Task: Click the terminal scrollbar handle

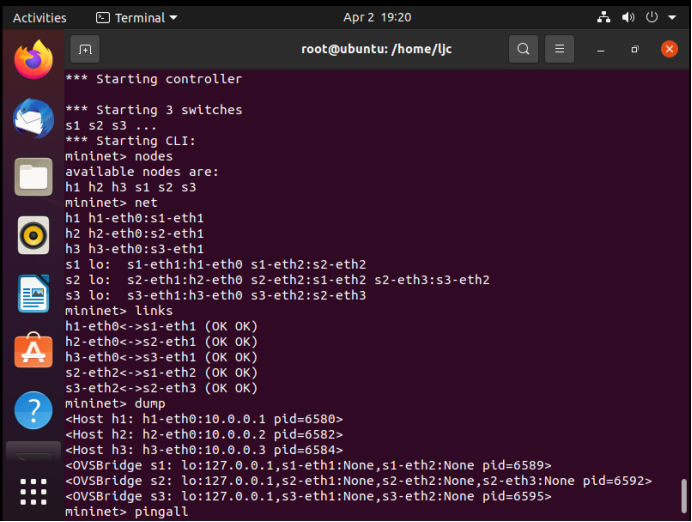Action: tap(684, 496)
